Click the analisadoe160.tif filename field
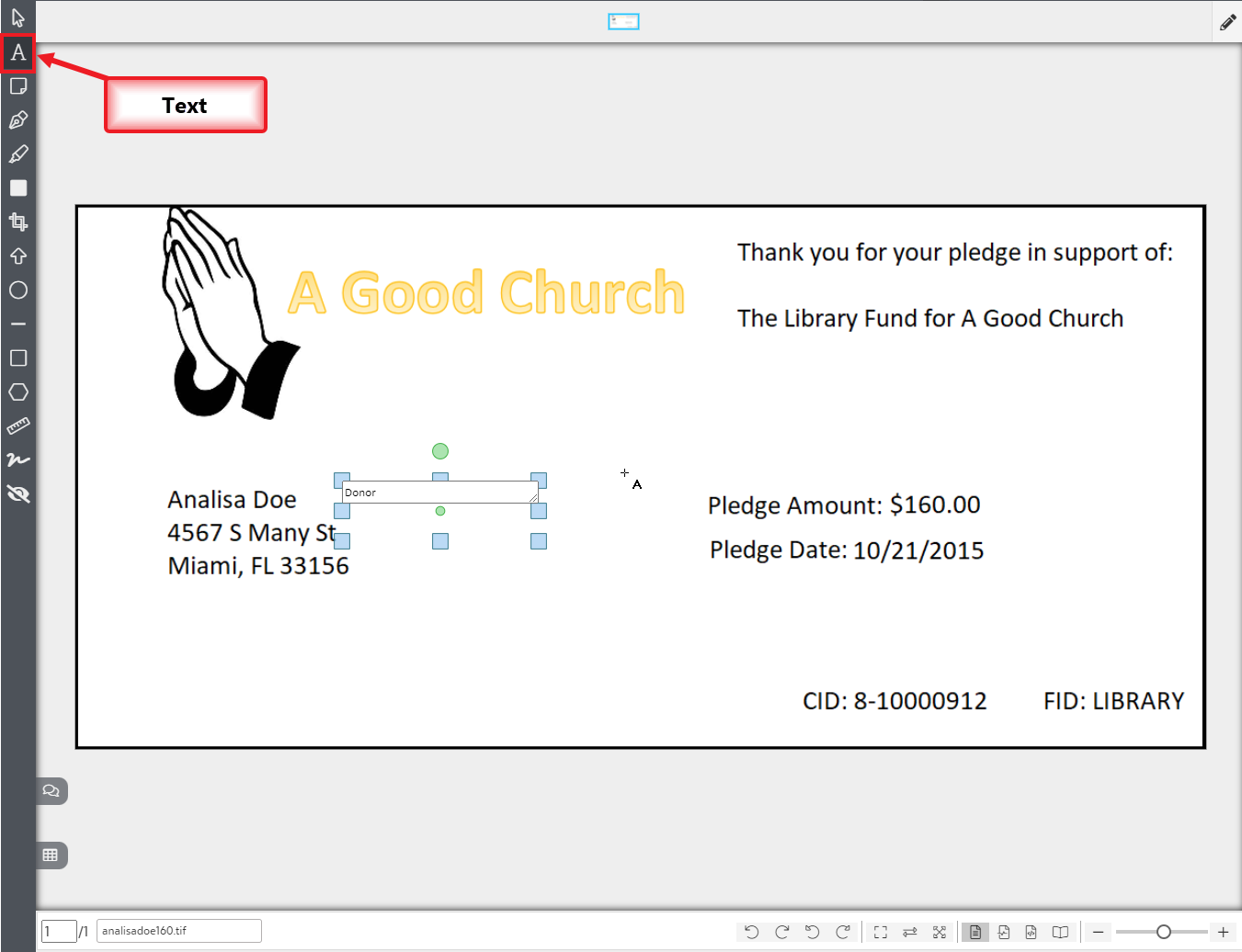 click(178, 931)
